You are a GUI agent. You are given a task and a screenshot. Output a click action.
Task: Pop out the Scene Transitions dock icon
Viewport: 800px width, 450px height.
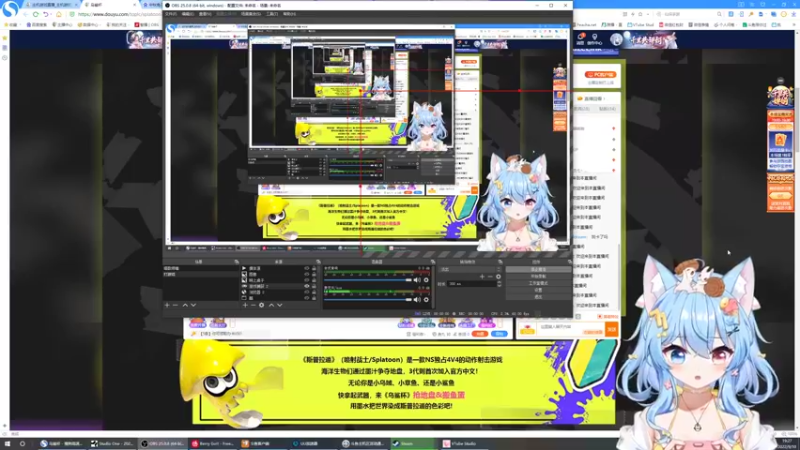click(500, 262)
